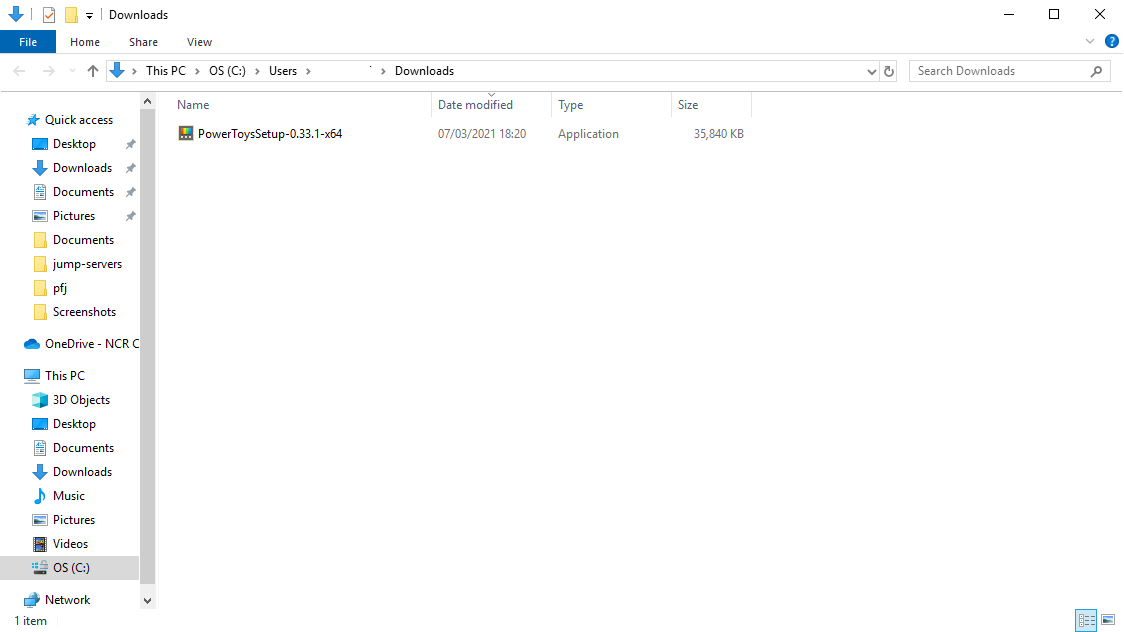Click the 1 item status bar text

[30, 621]
